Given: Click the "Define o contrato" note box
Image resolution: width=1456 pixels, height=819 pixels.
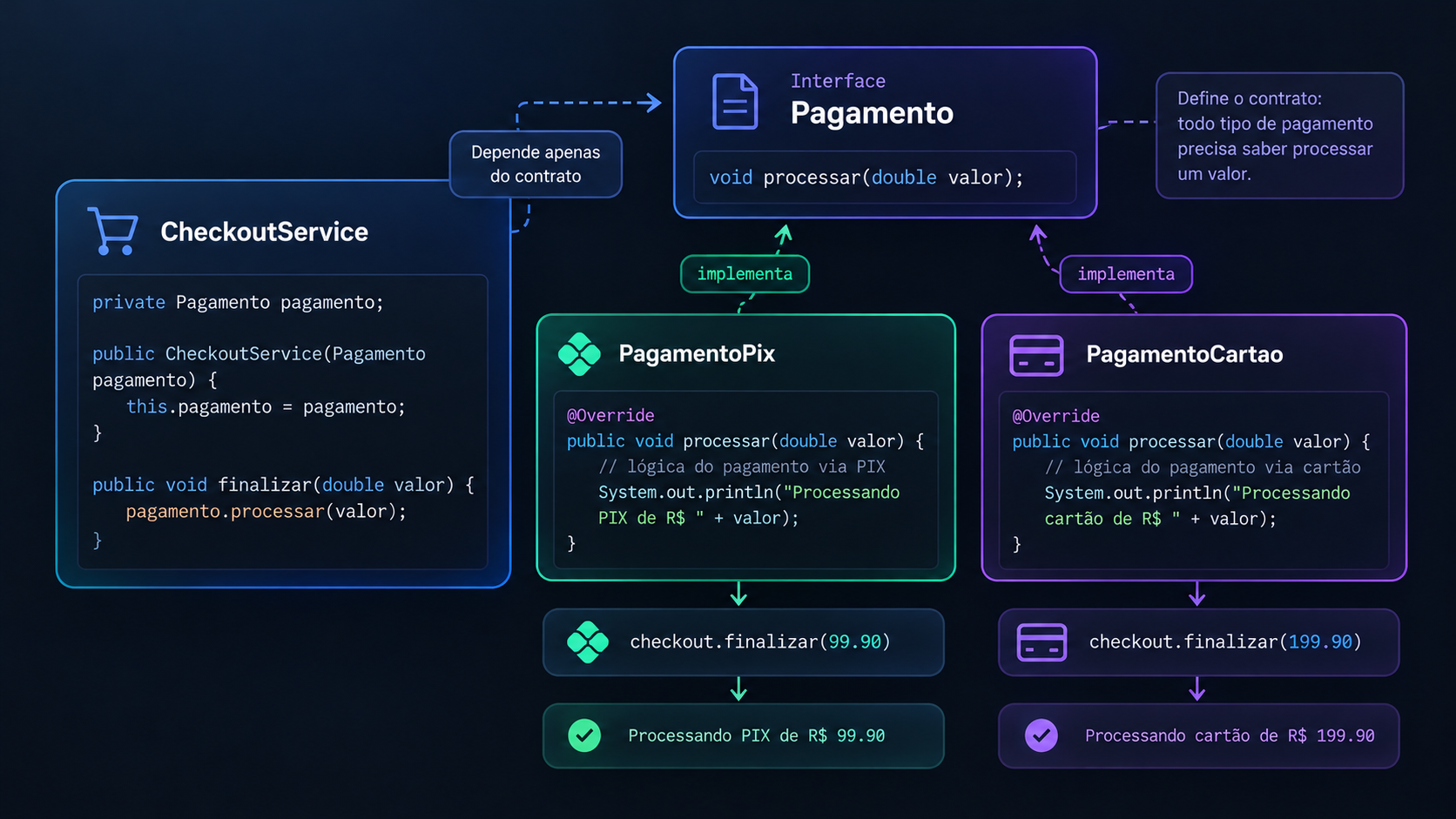Looking at the screenshot, I should [x=1279, y=136].
